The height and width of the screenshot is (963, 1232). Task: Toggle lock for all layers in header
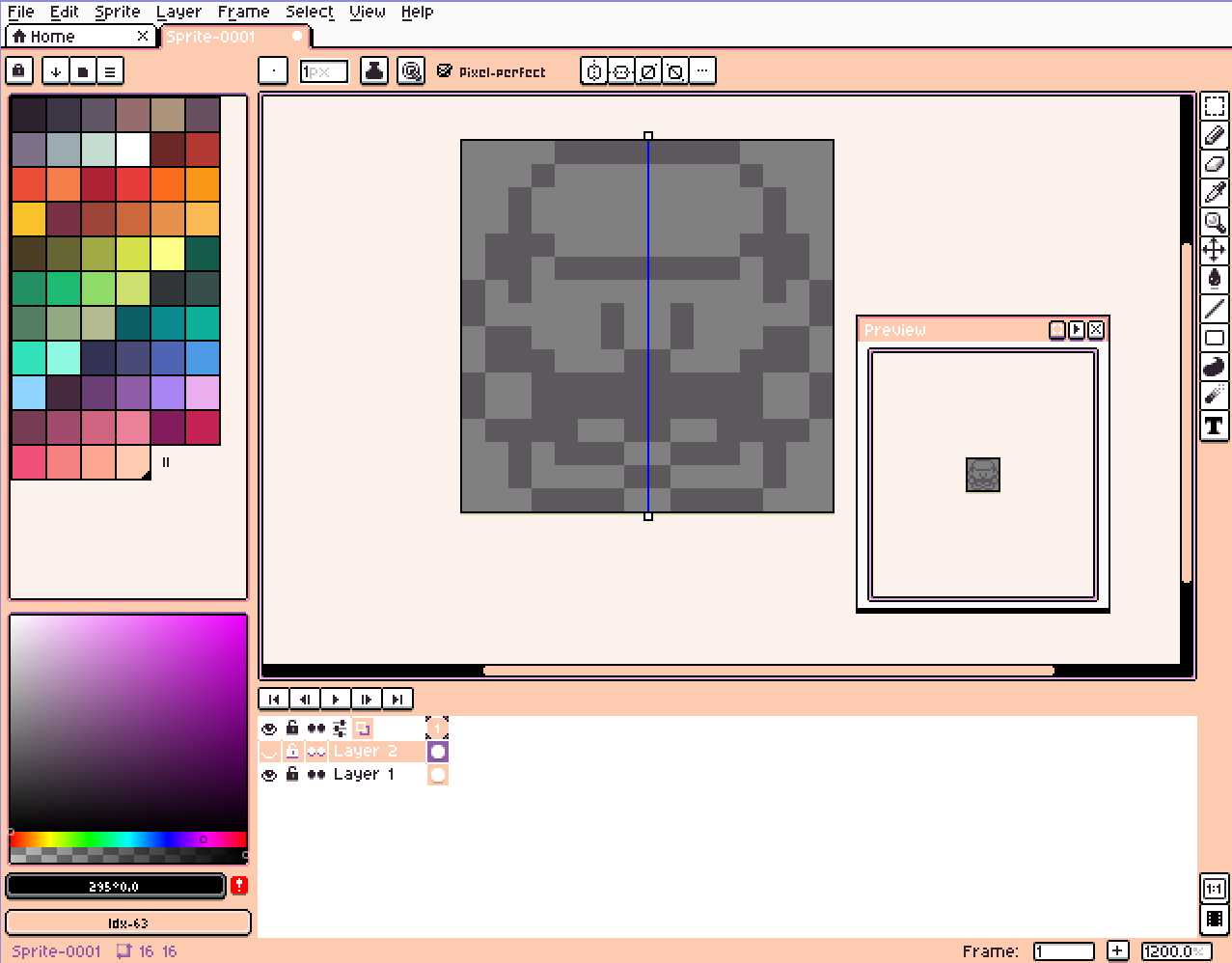coord(292,729)
